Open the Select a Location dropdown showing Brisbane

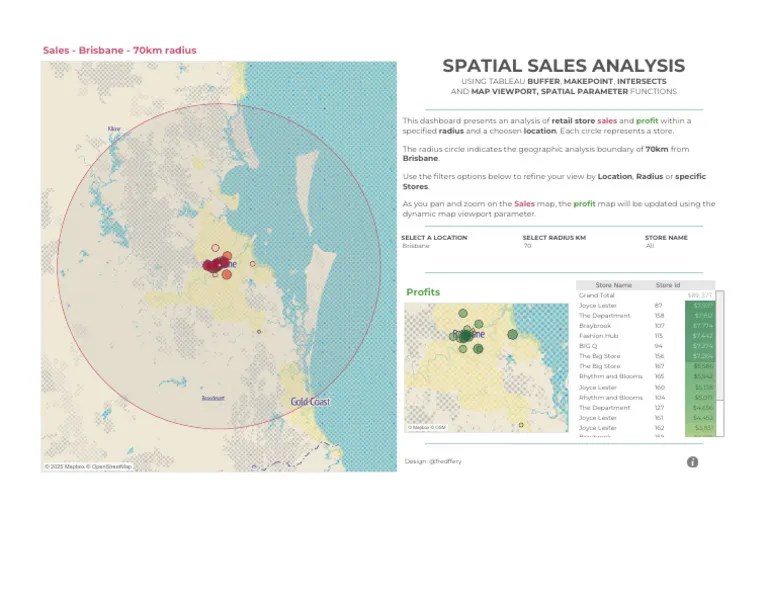[x=416, y=246]
